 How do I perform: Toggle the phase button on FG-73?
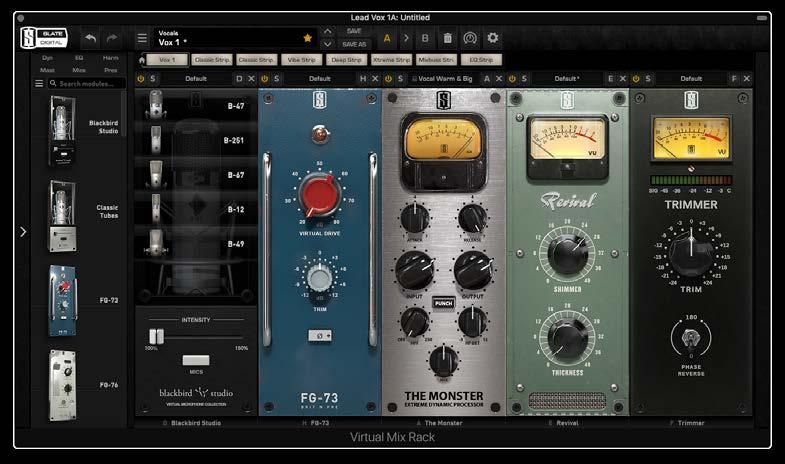click(x=320, y=335)
